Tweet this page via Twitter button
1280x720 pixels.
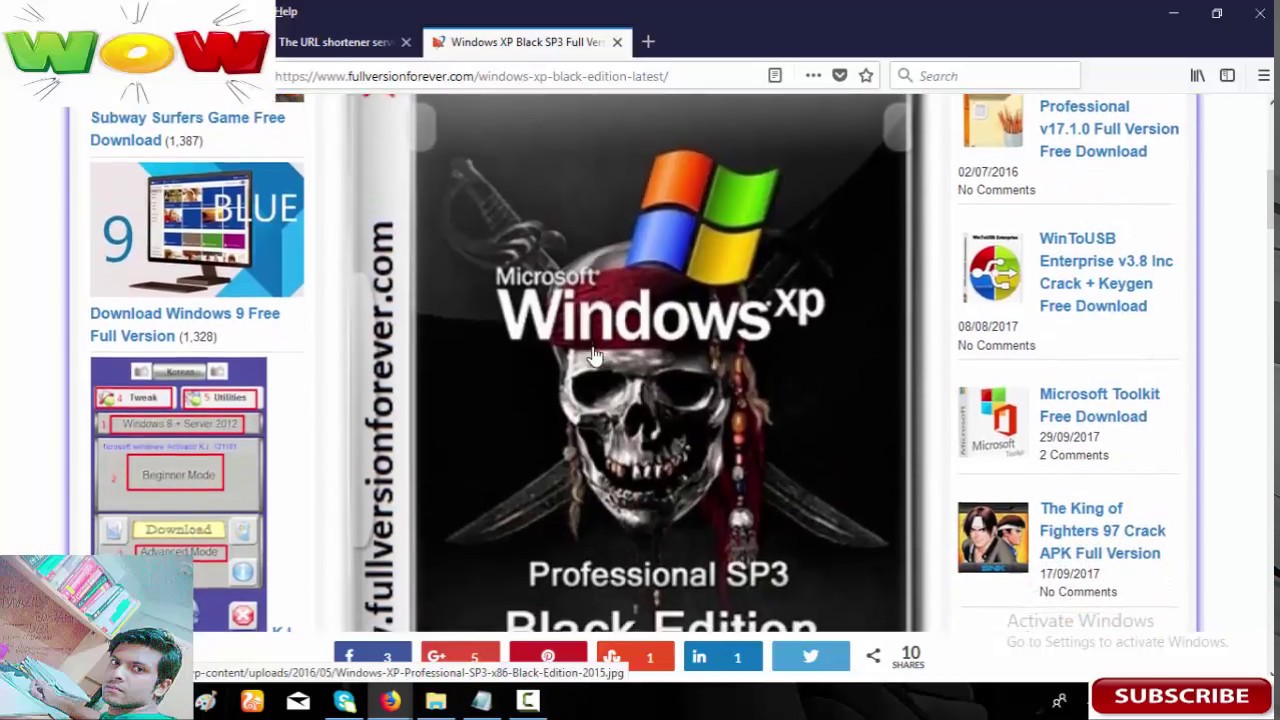click(x=811, y=656)
